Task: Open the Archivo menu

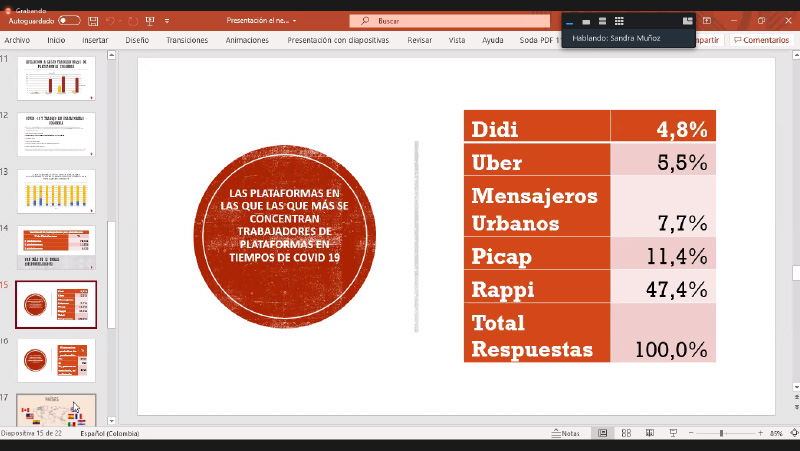Action: tap(17, 40)
